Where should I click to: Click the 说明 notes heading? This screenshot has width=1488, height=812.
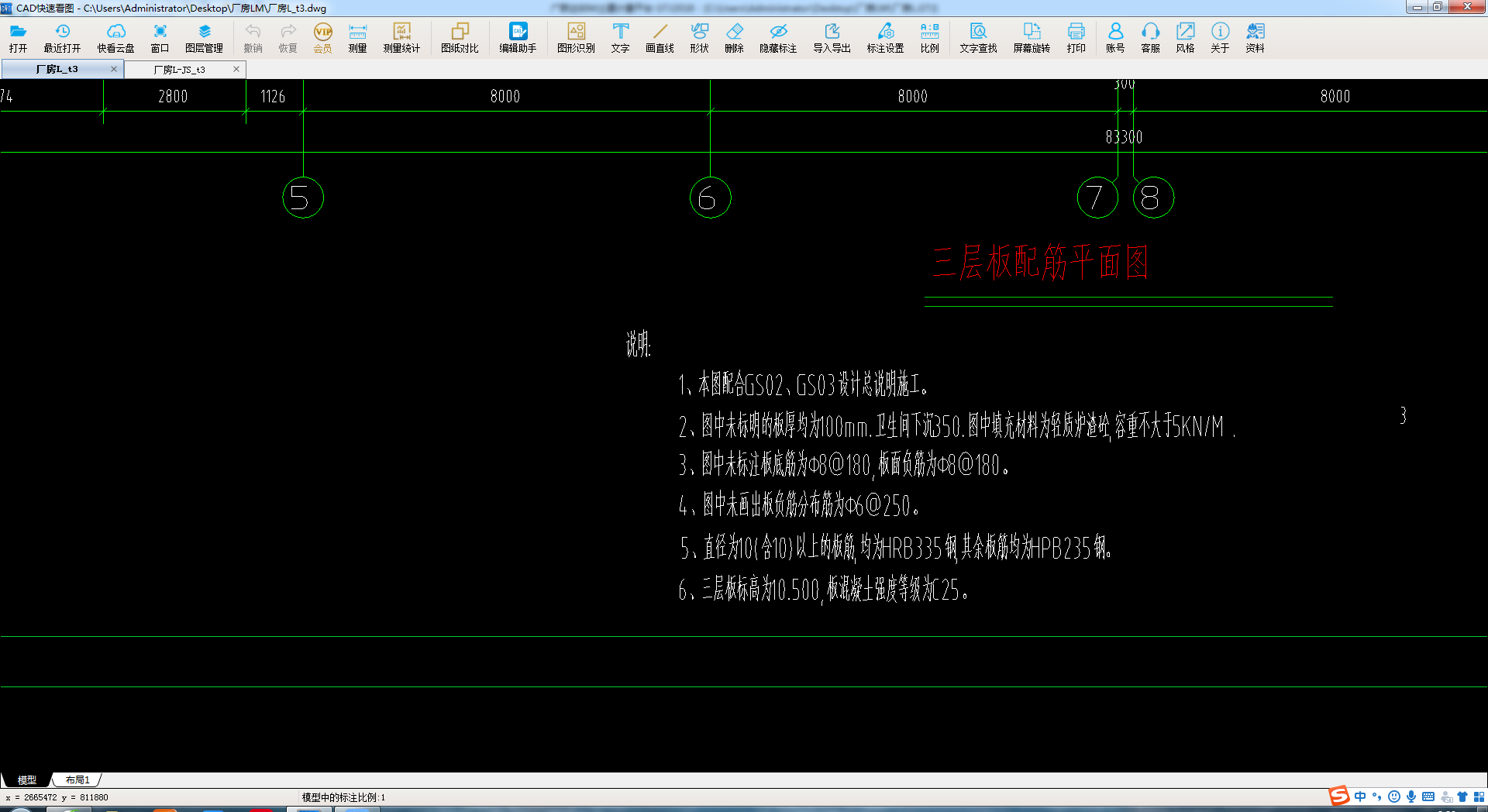pyautogui.click(x=639, y=344)
